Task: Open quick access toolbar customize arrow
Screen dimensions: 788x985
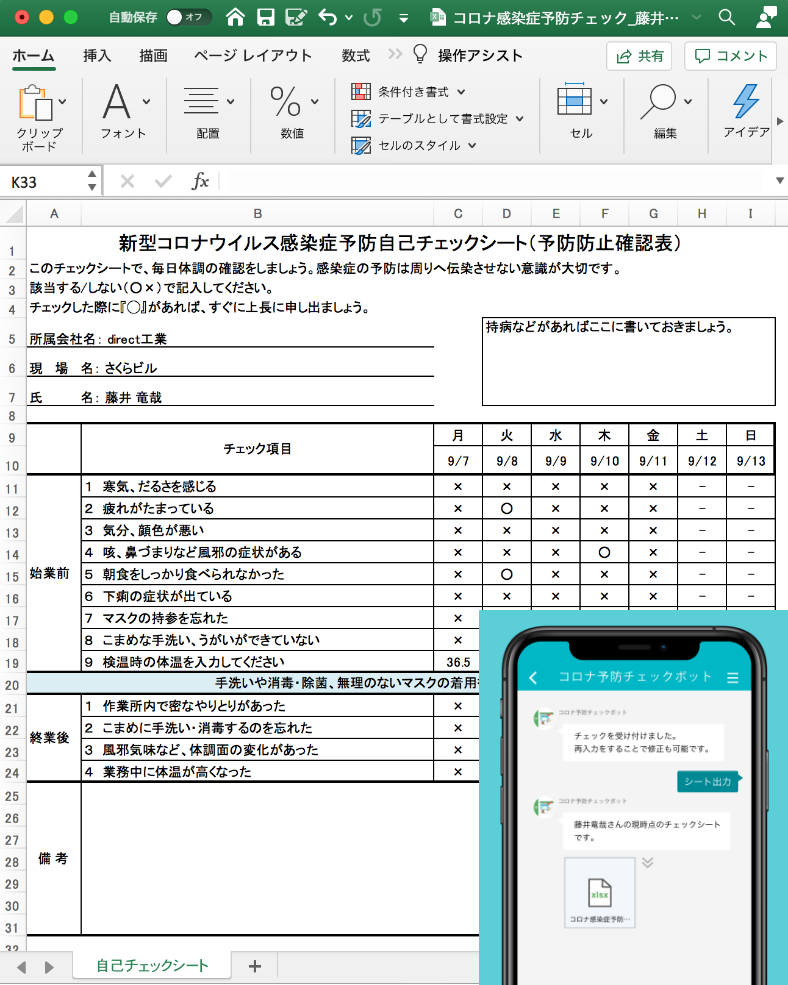Action: pyautogui.click(x=403, y=18)
